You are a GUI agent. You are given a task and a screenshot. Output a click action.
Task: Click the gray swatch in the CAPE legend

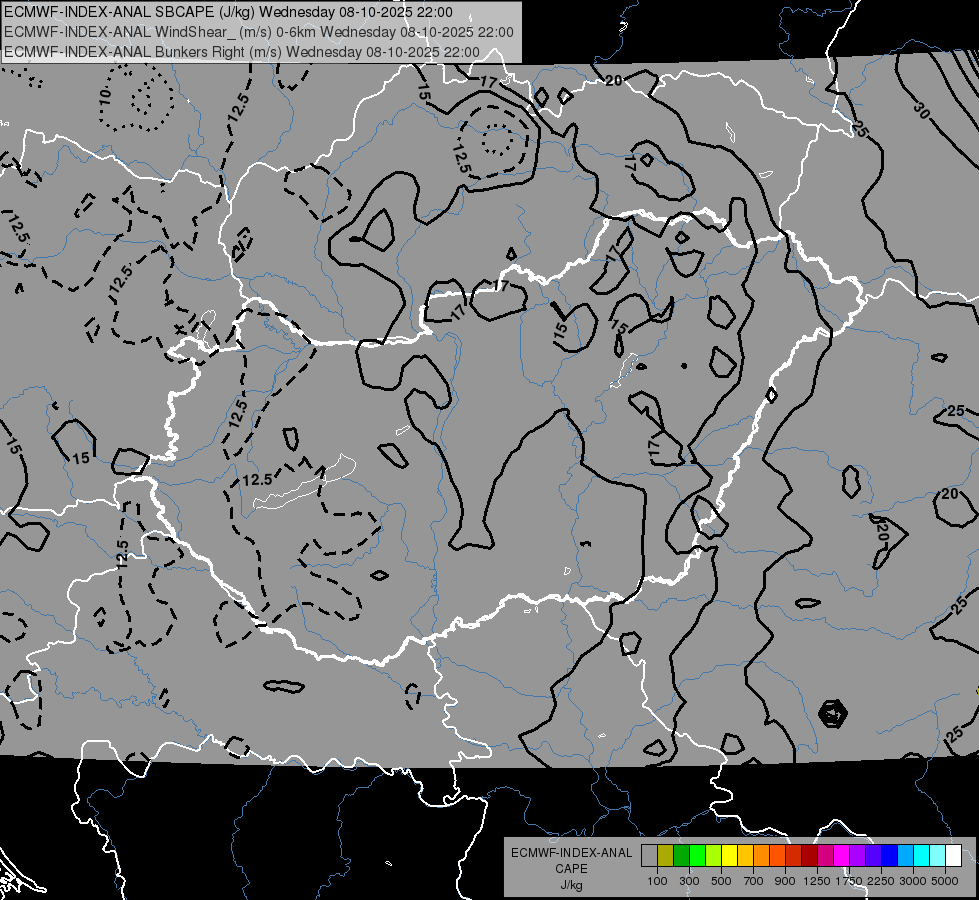pyautogui.click(x=649, y=855)
